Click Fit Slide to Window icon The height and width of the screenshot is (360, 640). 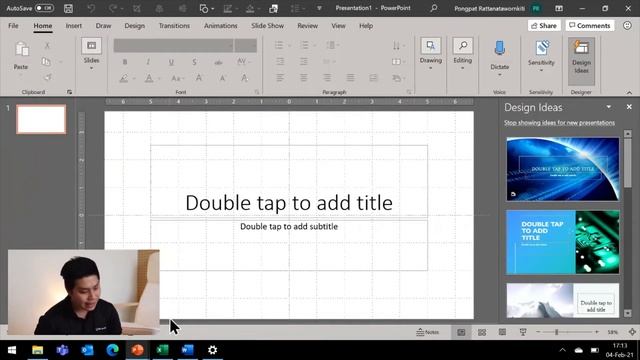[632, 332]
